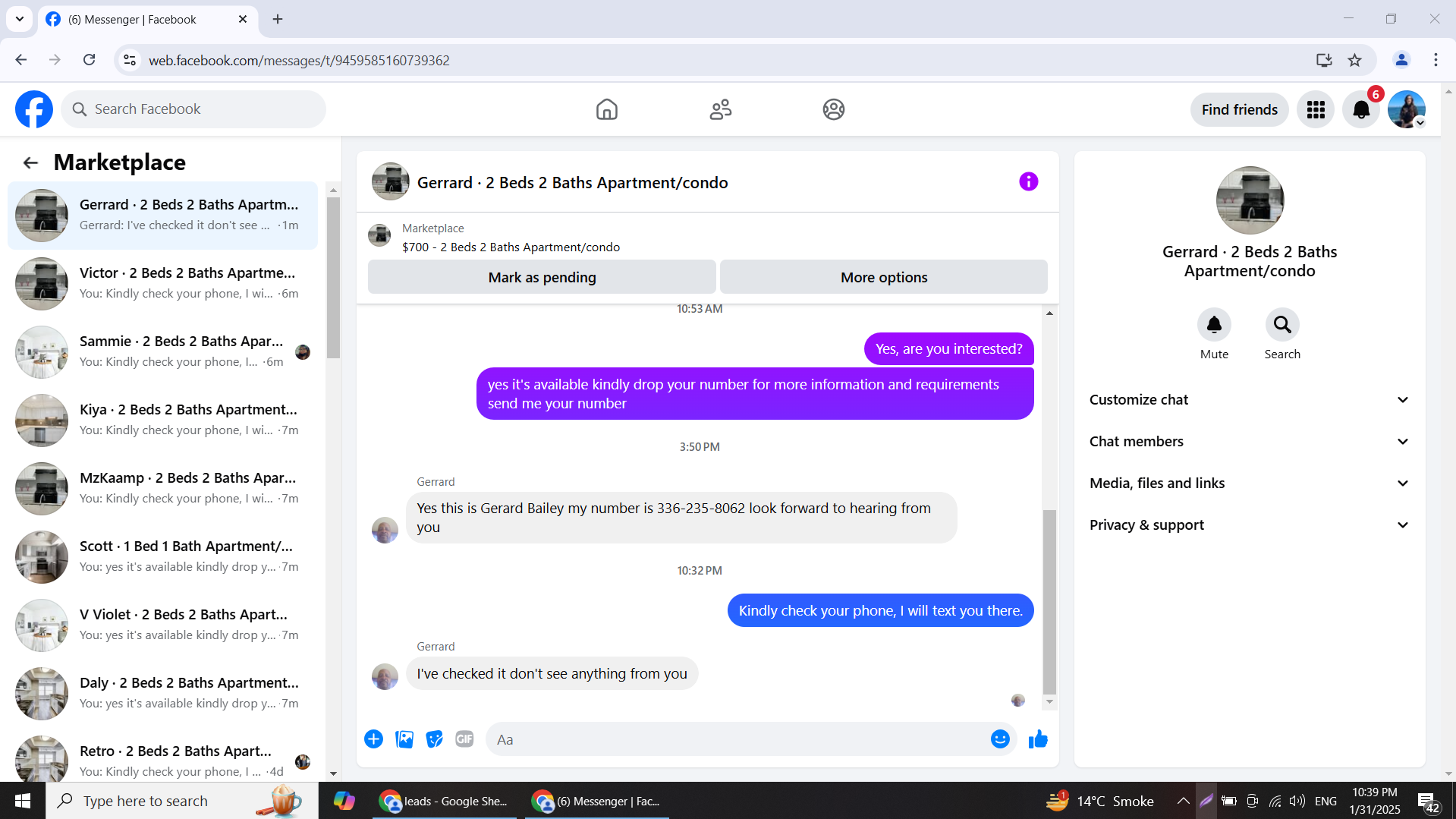The image size is (1456, 819).
Task: Expand Privacy & support section
Action: coord(1250,525)
